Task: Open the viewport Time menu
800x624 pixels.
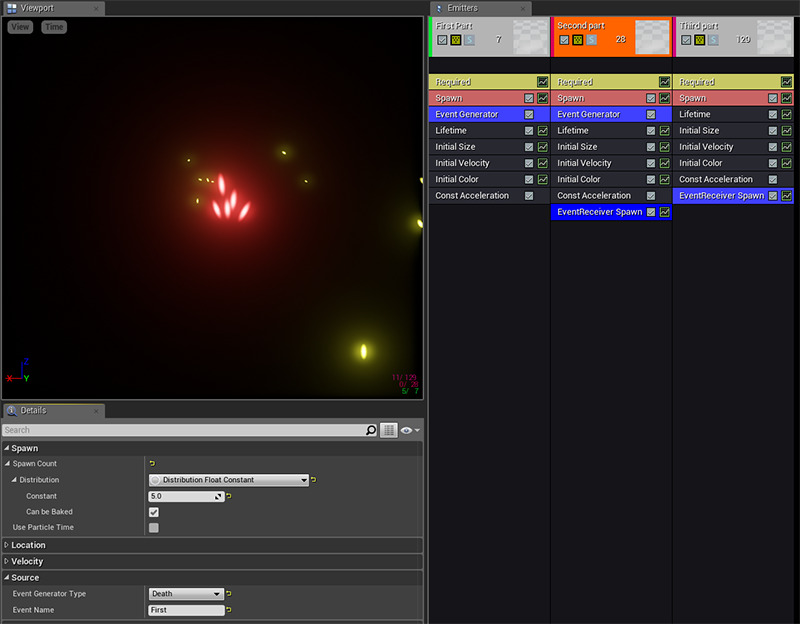Action: point(54,27)
